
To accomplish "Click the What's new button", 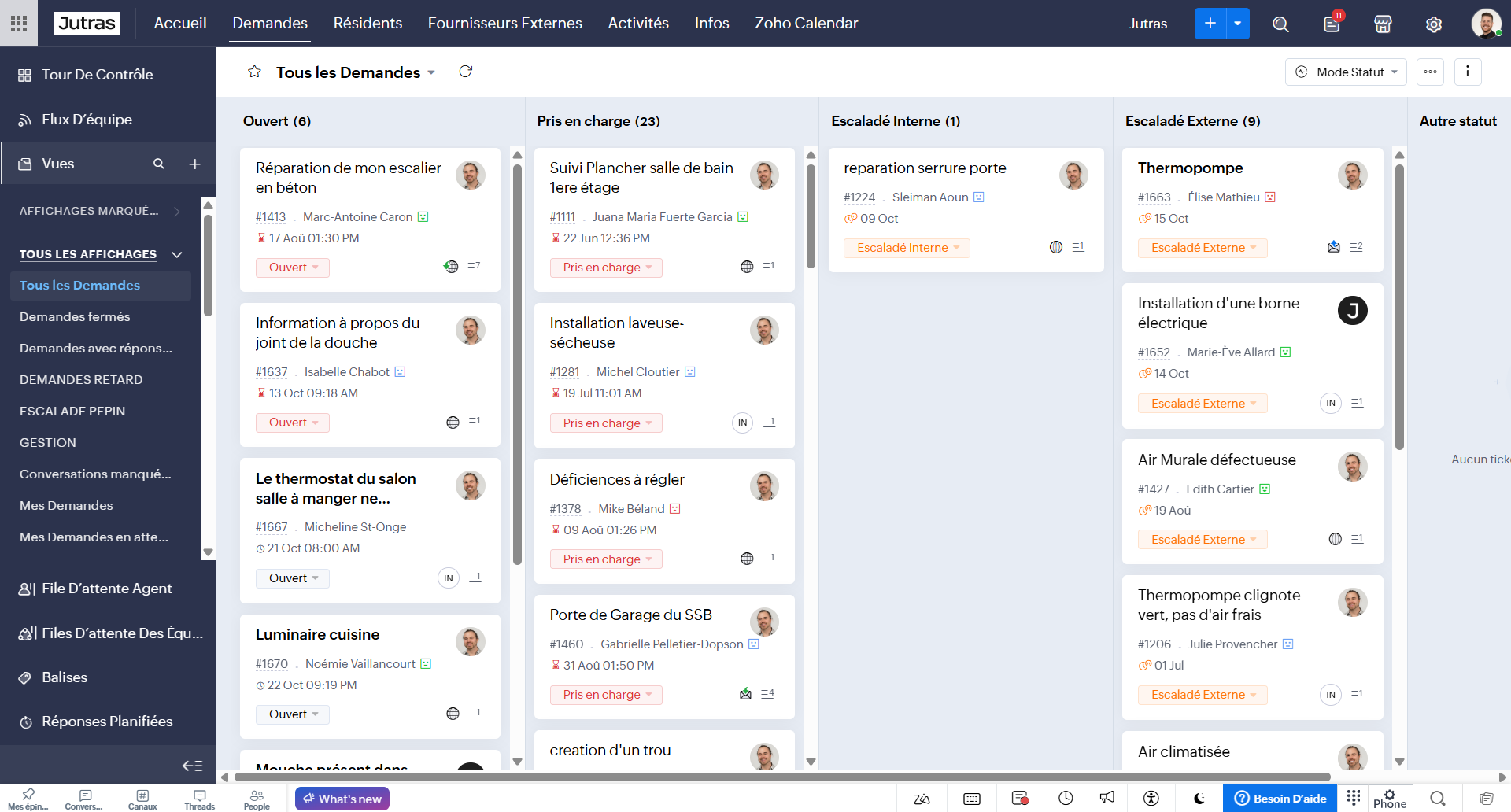I will 342,799.
